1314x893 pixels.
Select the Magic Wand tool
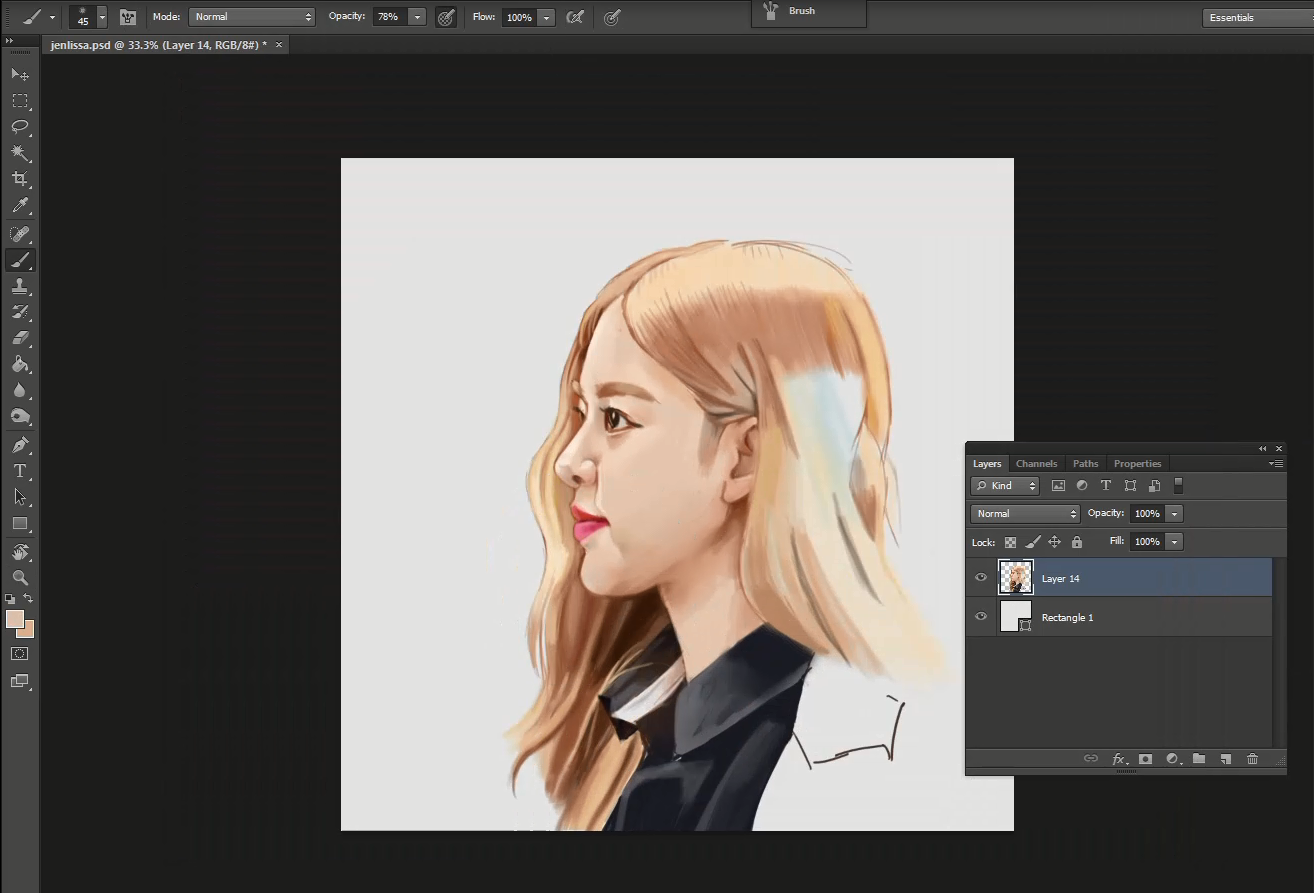(19, 153)
